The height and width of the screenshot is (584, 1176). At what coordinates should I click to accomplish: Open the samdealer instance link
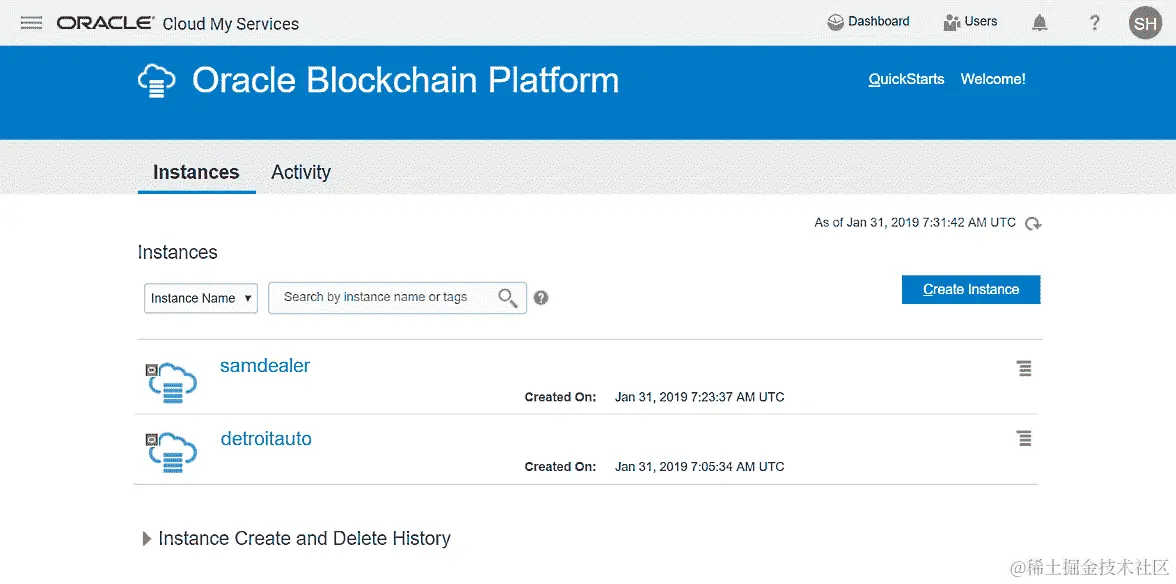coord(265,366)
